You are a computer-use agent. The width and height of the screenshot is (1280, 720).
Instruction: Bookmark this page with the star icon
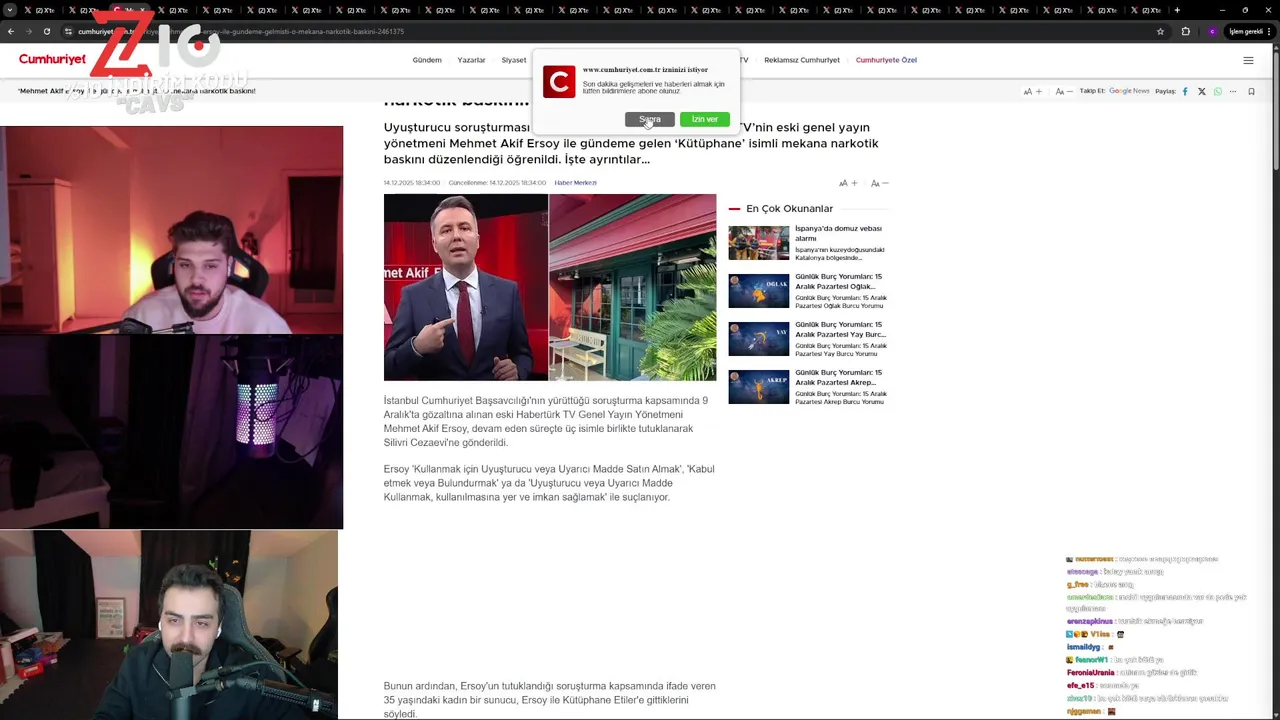pos(1160,31)
